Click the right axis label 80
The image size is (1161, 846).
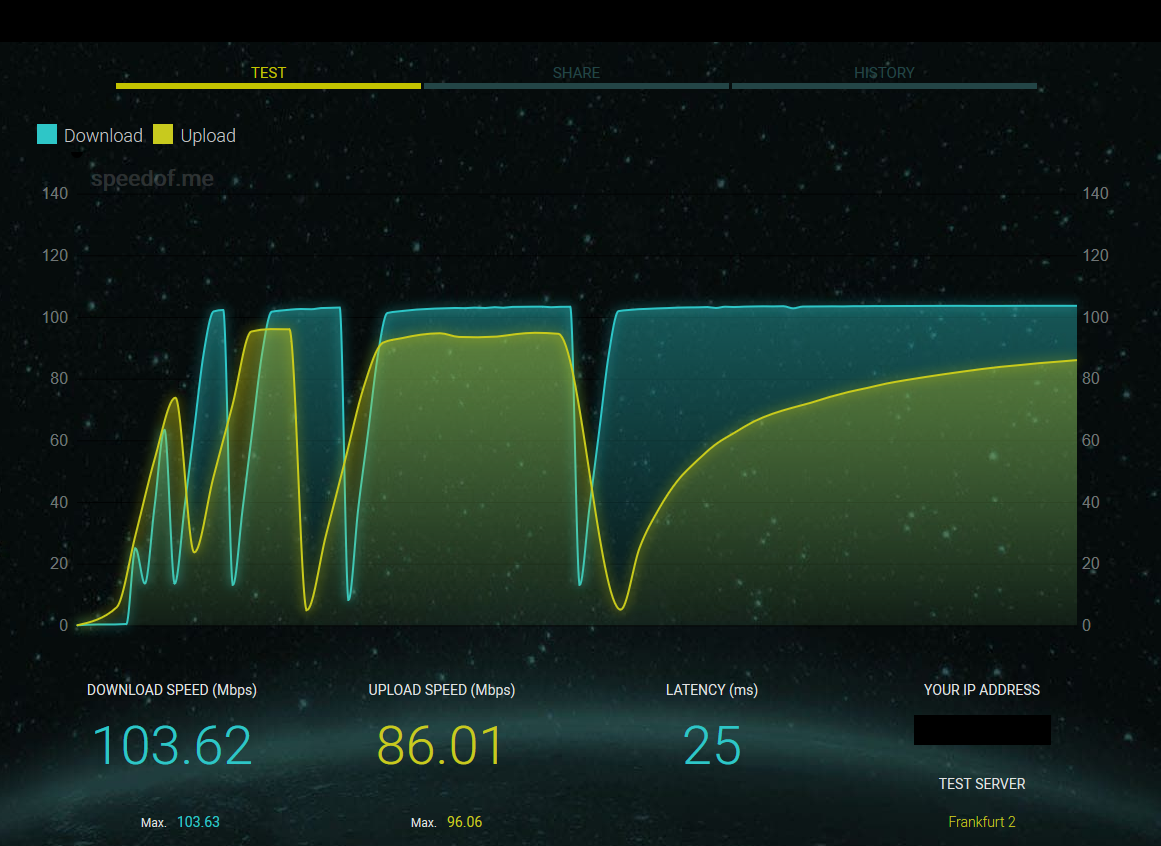click(1091, 378)
